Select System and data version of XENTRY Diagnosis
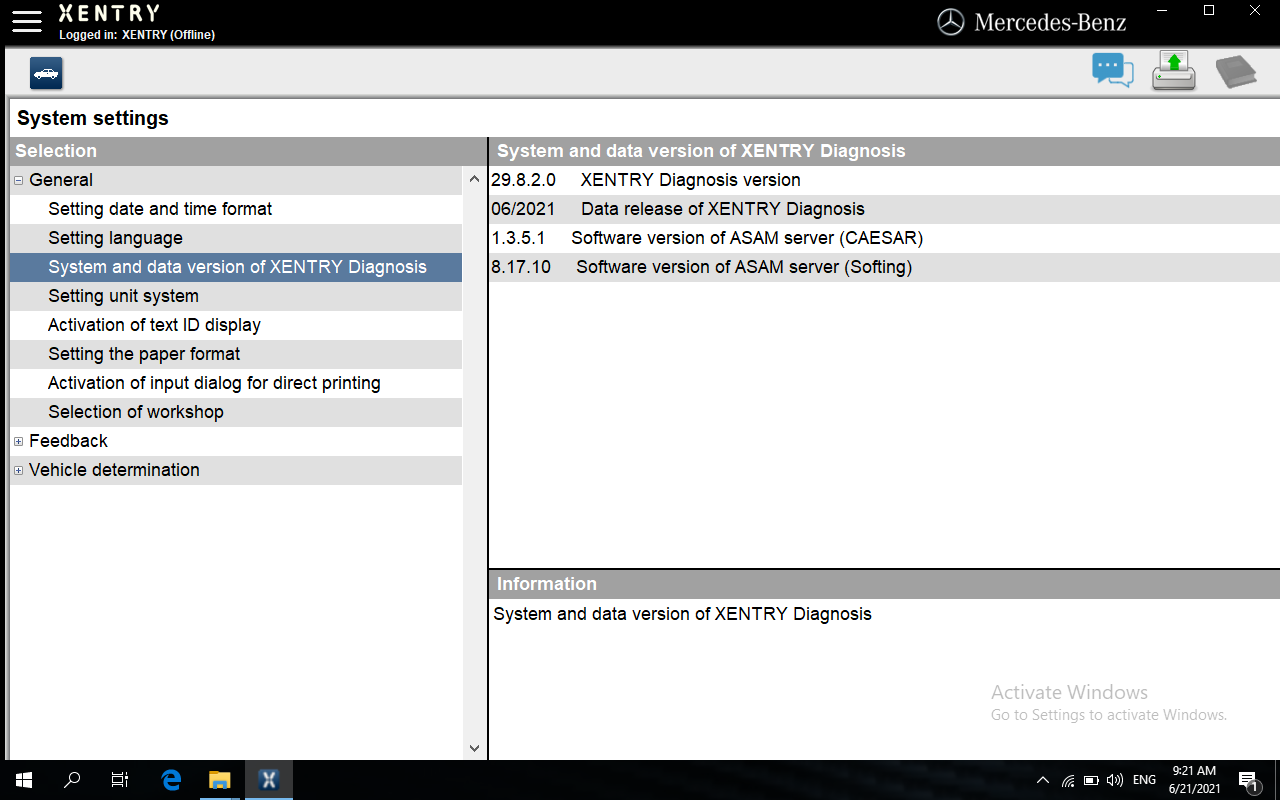This screenshot has height=800, width=1280. coord(236,267)
